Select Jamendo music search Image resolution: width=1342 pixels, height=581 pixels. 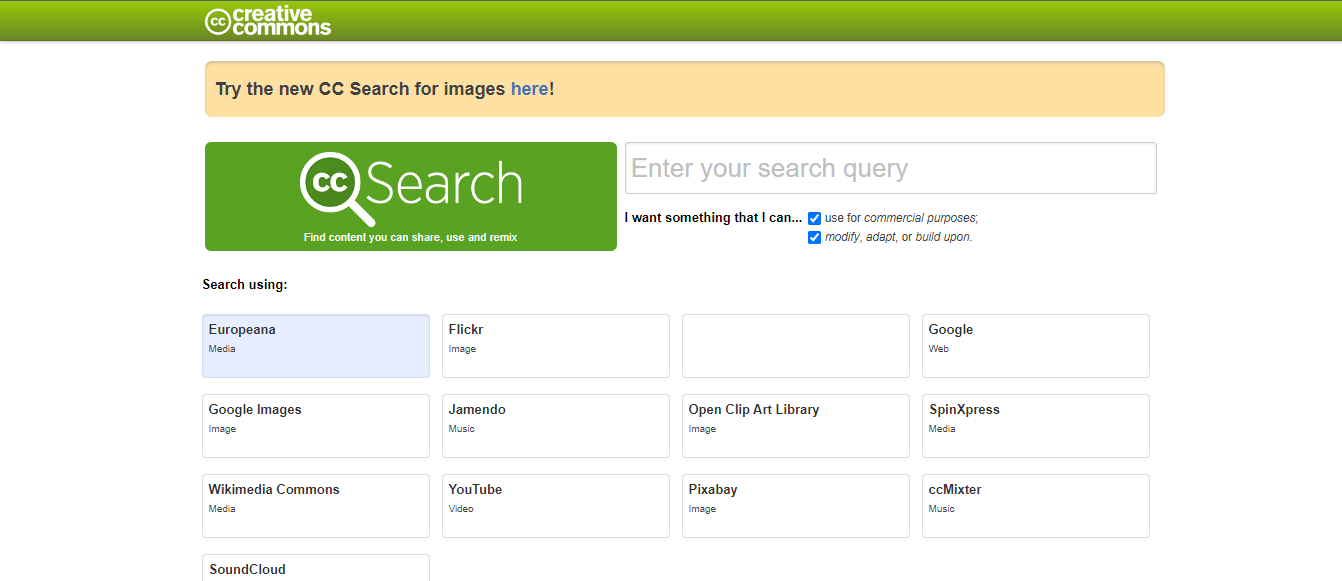point(555,425)
